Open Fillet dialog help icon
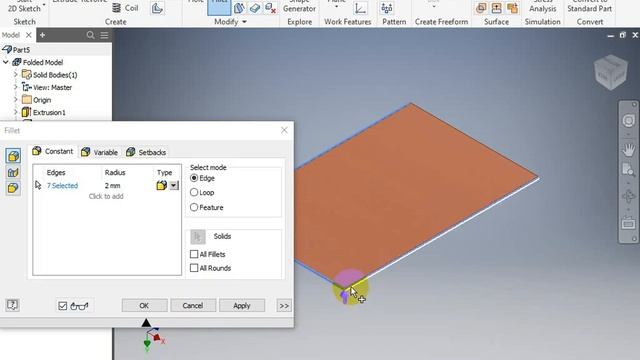The image size is (640, 360). [12, 305]
